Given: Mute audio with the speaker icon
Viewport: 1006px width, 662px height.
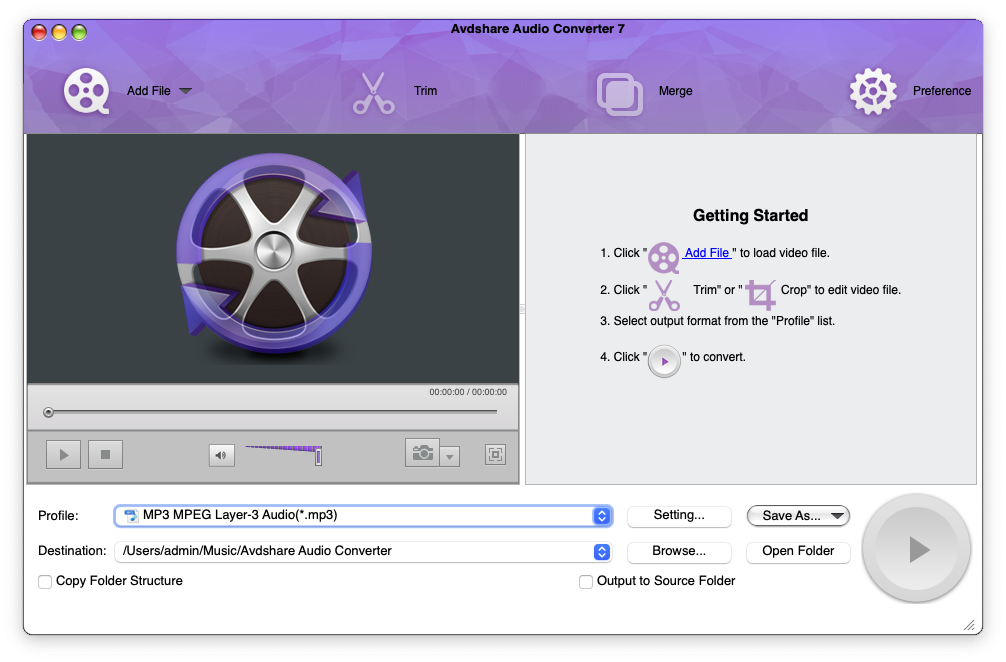Looking at the screenshot, I should 221,455.
